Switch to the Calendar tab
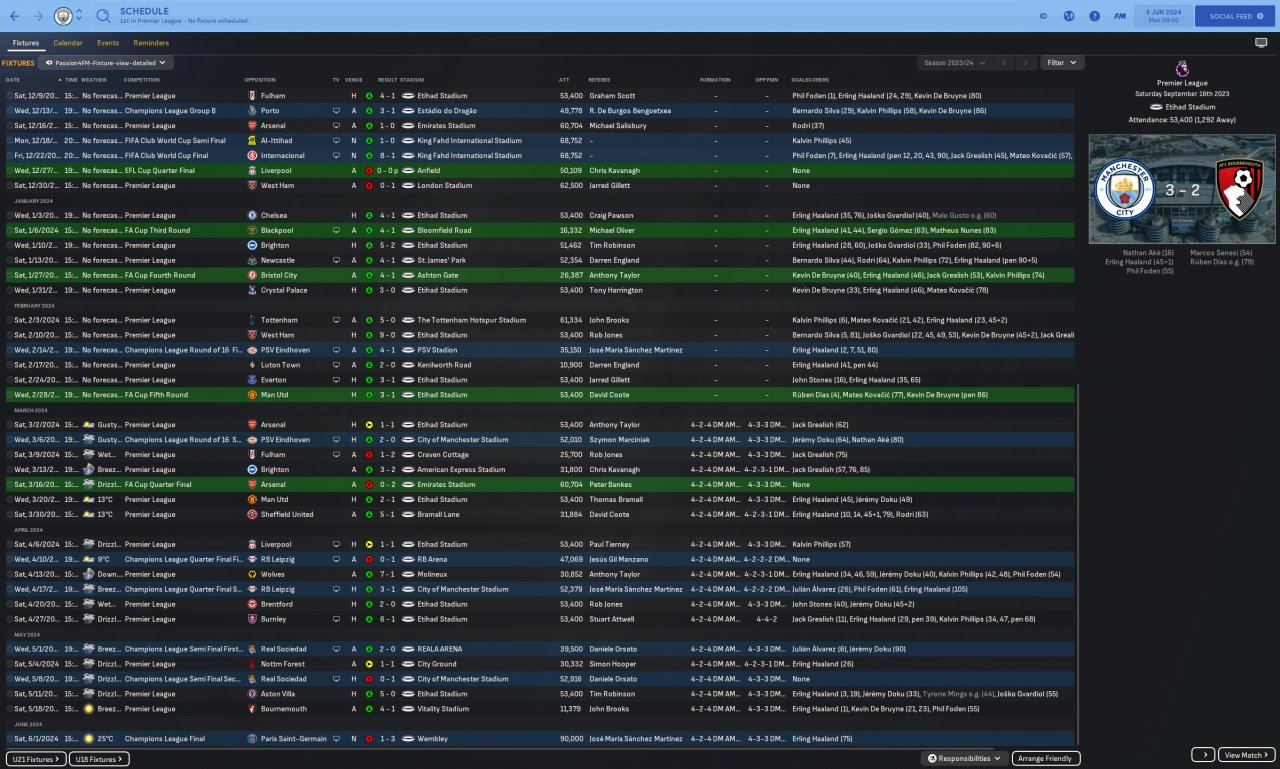Viewport: 1280px width, 769px height. [68, 43]
